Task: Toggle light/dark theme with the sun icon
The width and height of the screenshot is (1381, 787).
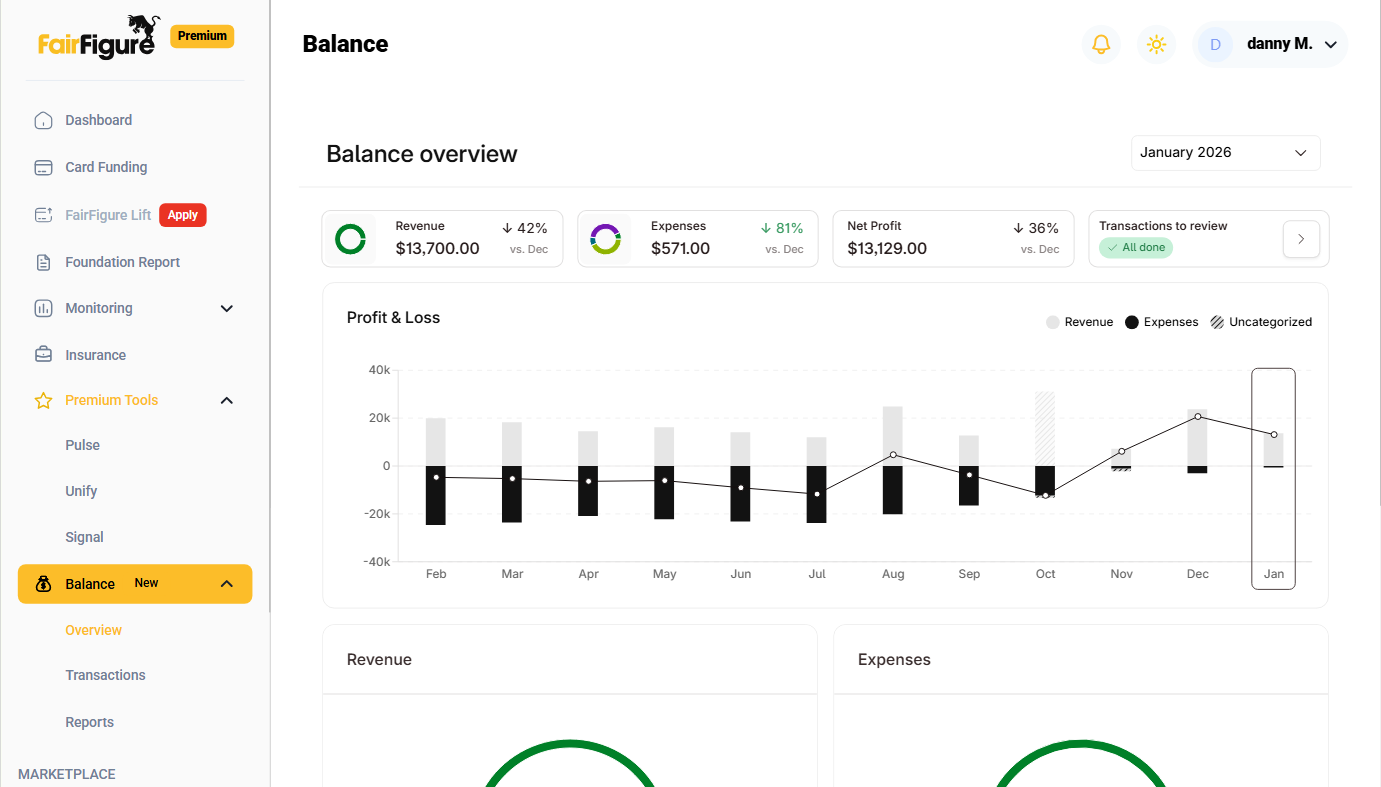Action: (x=1156, y=44)
